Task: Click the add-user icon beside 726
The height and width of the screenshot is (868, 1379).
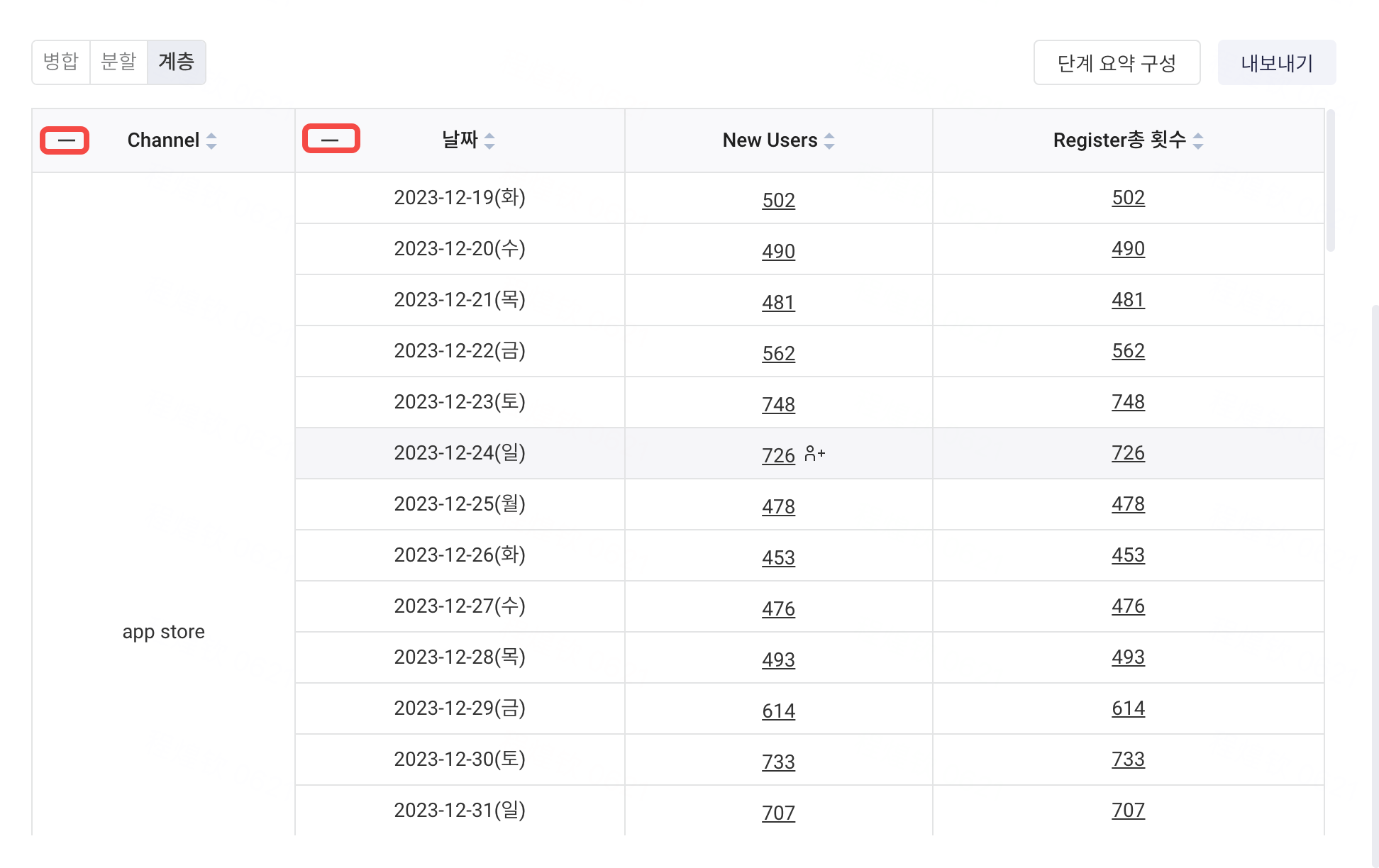Action: coord(815,454)
